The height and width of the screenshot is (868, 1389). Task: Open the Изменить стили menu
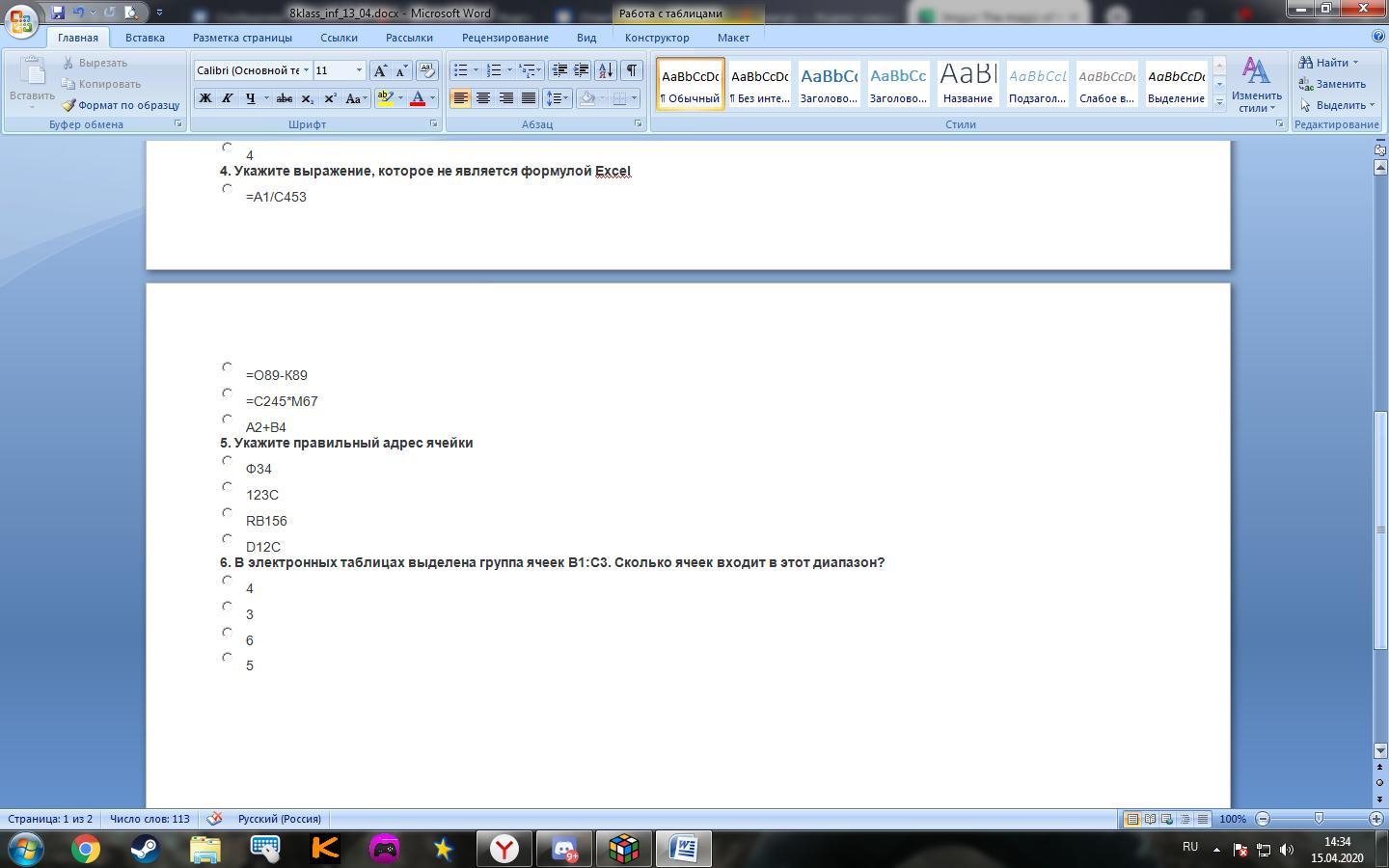(1256, 84)
